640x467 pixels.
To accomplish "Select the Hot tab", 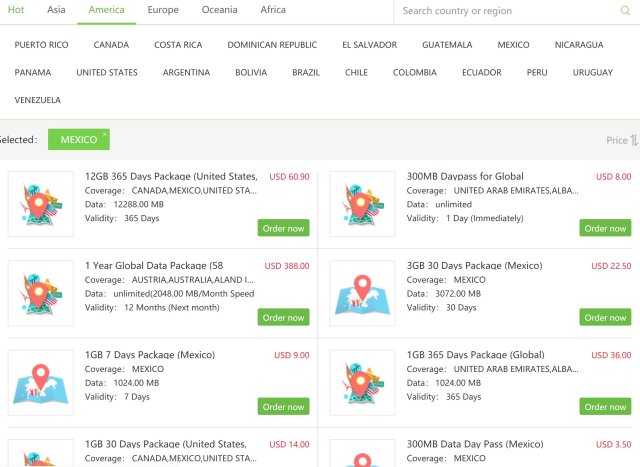I will click(16, 10).
